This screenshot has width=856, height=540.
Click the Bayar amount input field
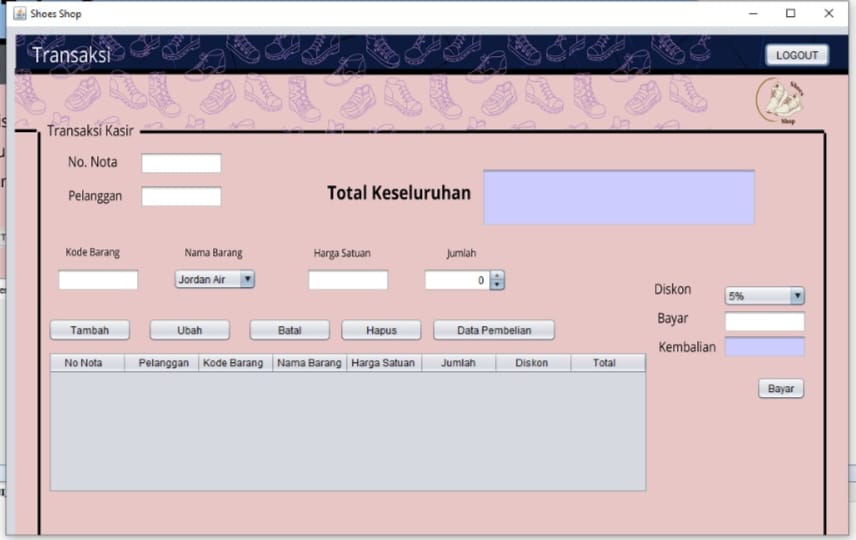pos(765,321)
